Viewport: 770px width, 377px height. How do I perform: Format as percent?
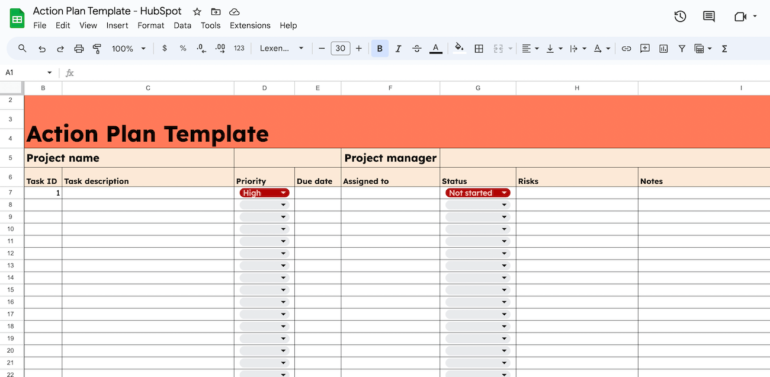point(183,49)
